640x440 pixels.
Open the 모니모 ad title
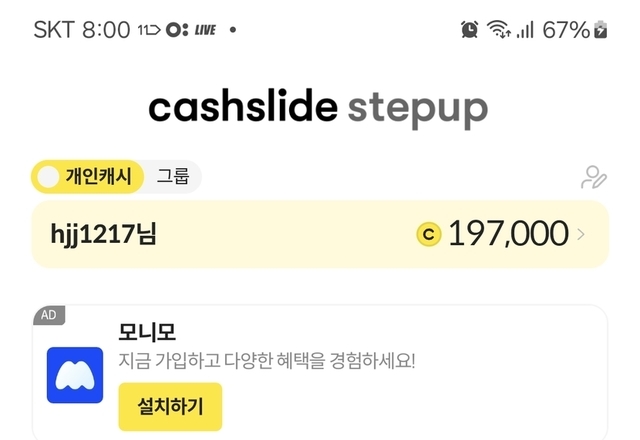click(x=147, y=331)
